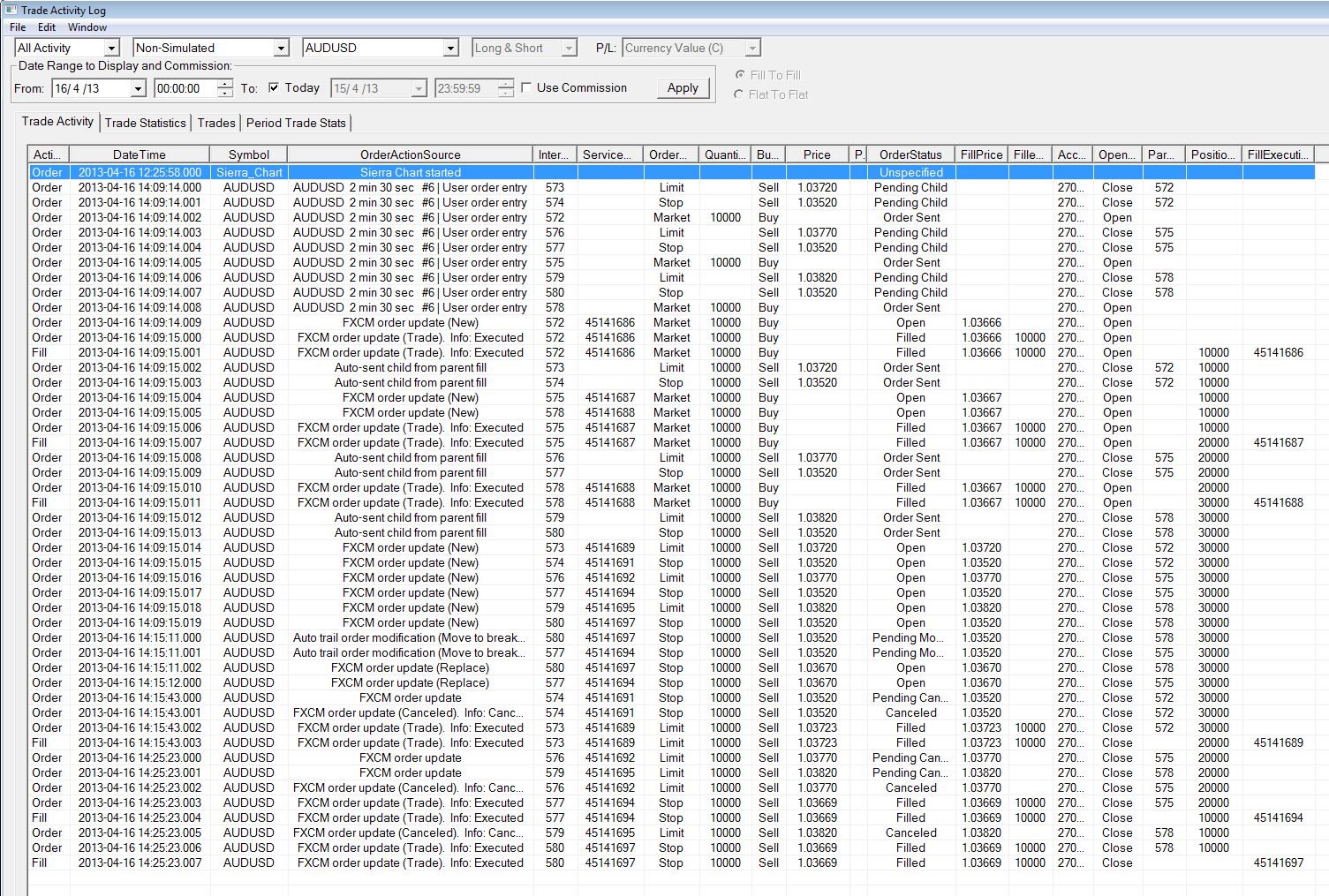The width and height of the screenshot is (1329, 896).
Task: Open the AUDUSD symbol dropdown
Action: click(x=450, y=49)
